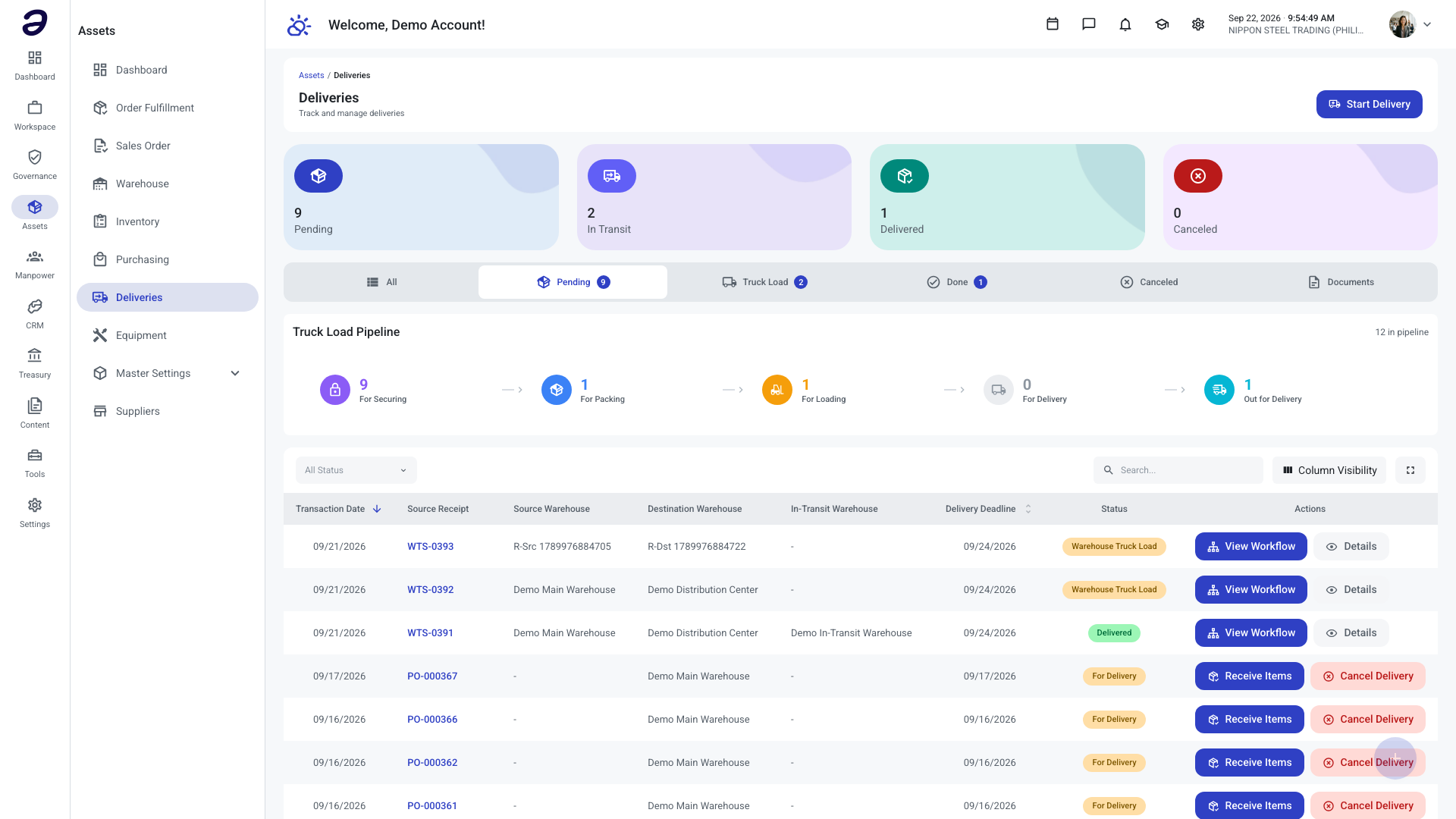Open Governance in left rail
This screenshot has width=1456, height=819.
click(35, 165)
